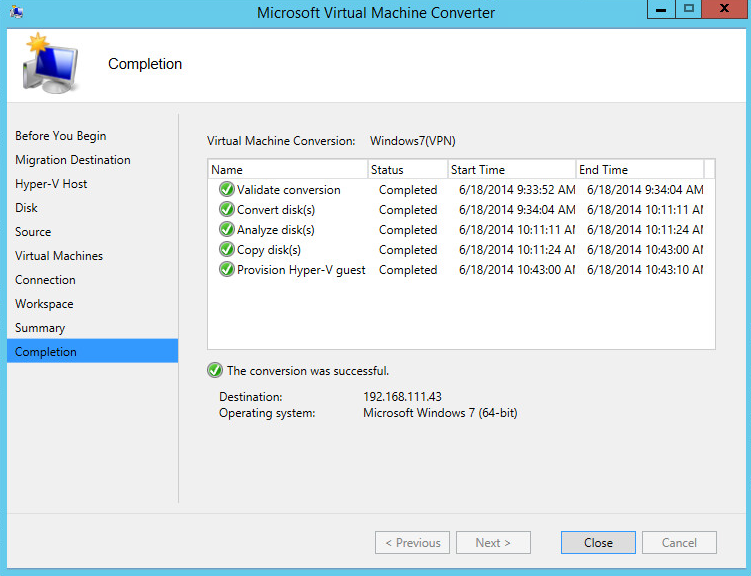Open the Migration Destination step

tap(73, 159)
